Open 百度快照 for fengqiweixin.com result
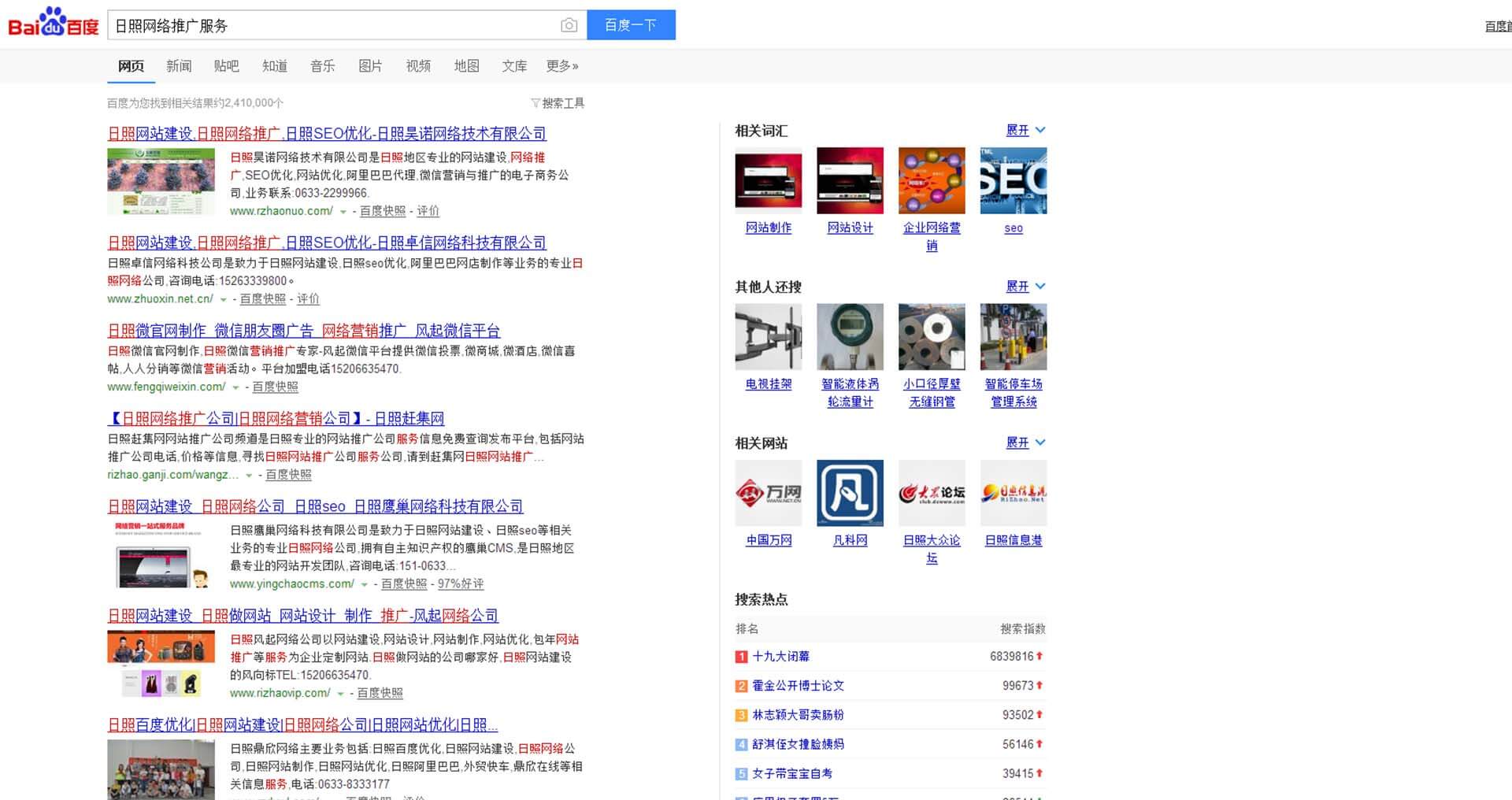 275,387
